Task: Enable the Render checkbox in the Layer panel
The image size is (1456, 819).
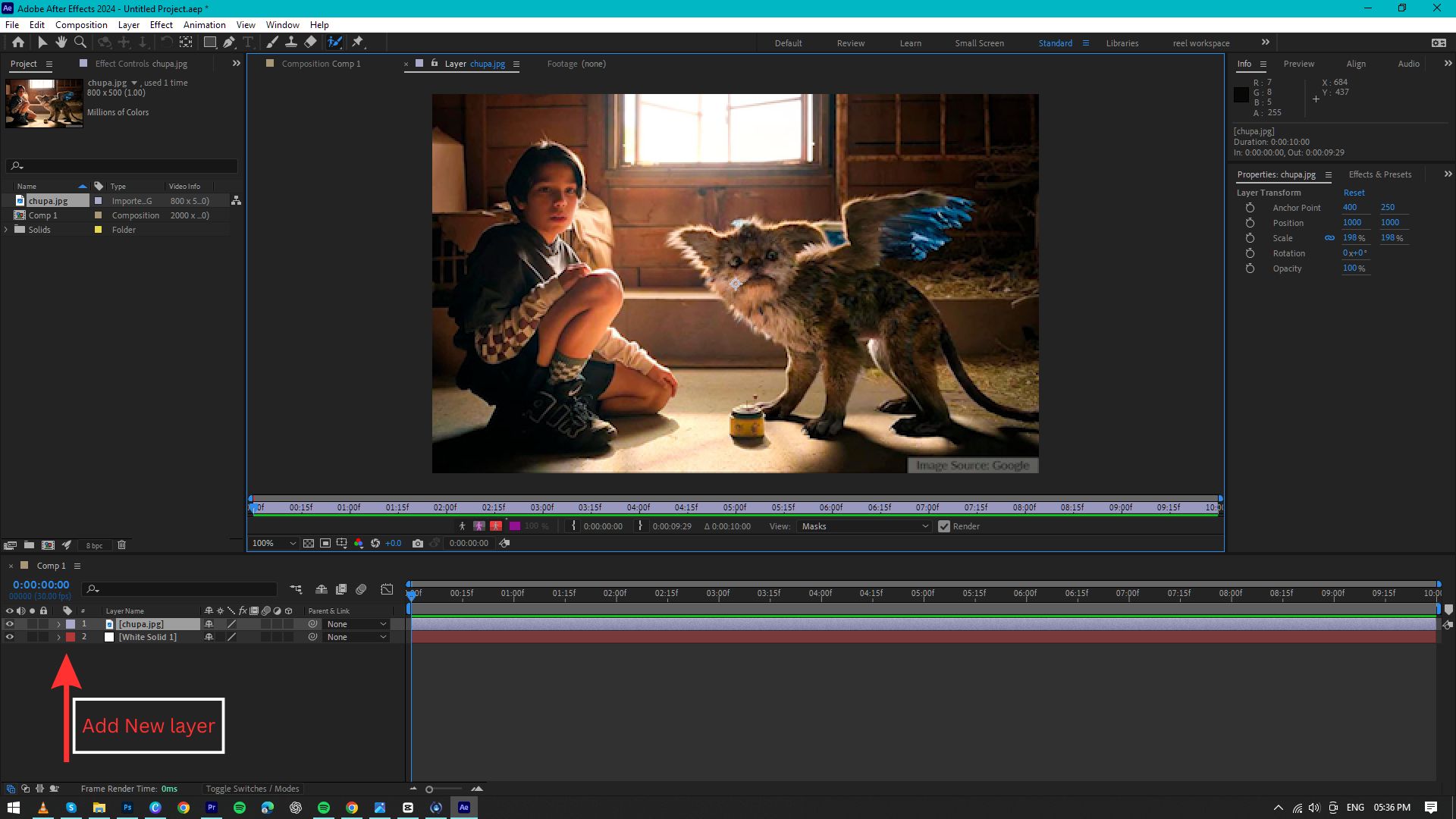Action: click(x=944, y=526)
